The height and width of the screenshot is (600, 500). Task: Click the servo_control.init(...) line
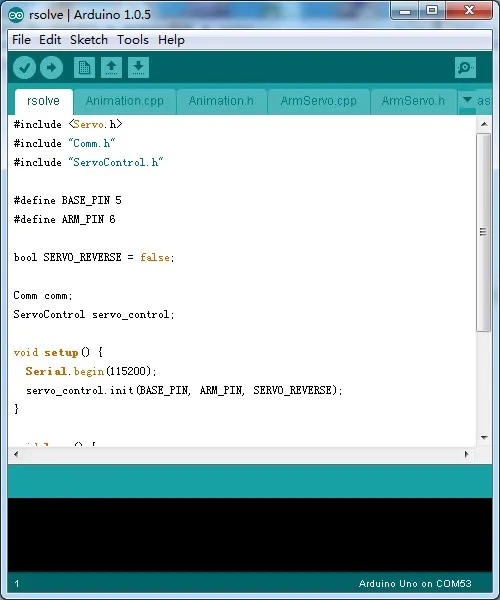(x=184, y=391)
